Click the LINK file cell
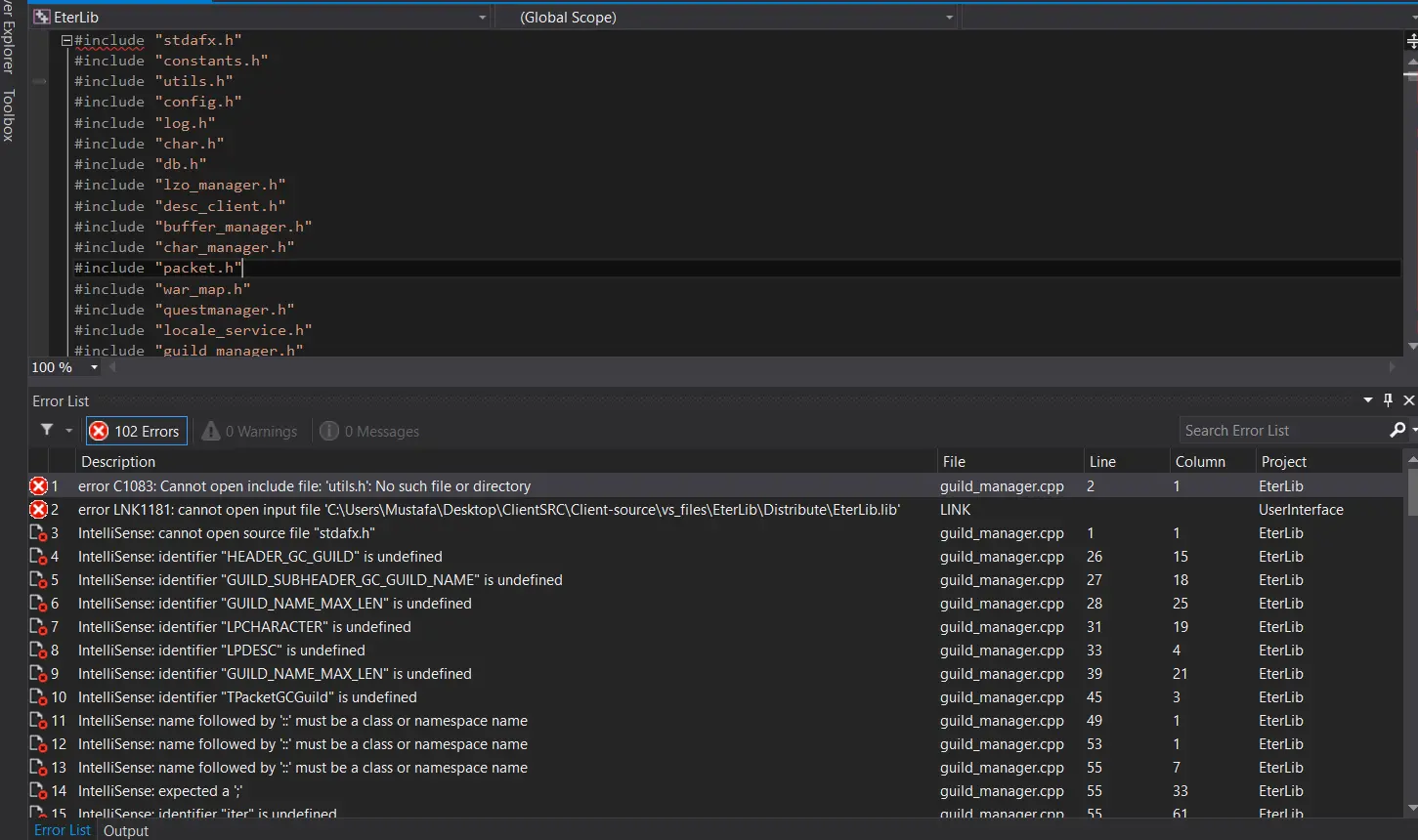 pyautogui.click(x=956, y=509)
